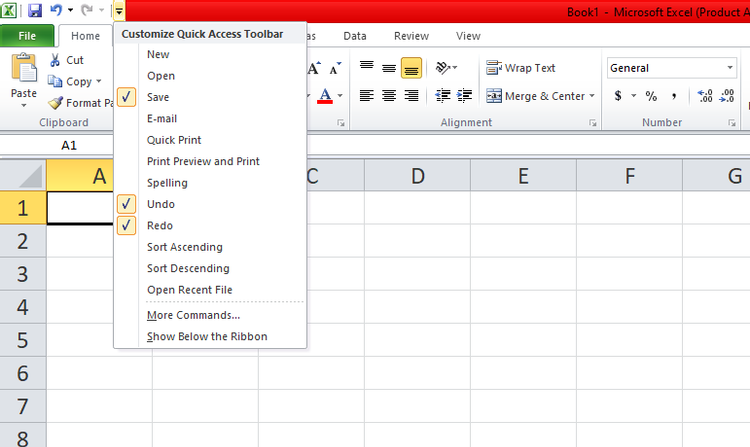The height and width of the screenshot is (447, 750).
Task: Close the Customize Quick Access Toolbar dropdown arrow
Action: click(119, 11)
